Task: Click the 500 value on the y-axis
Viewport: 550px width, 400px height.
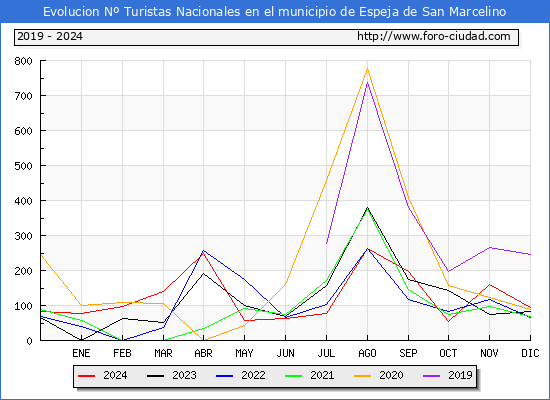Action: pos(24,166)
